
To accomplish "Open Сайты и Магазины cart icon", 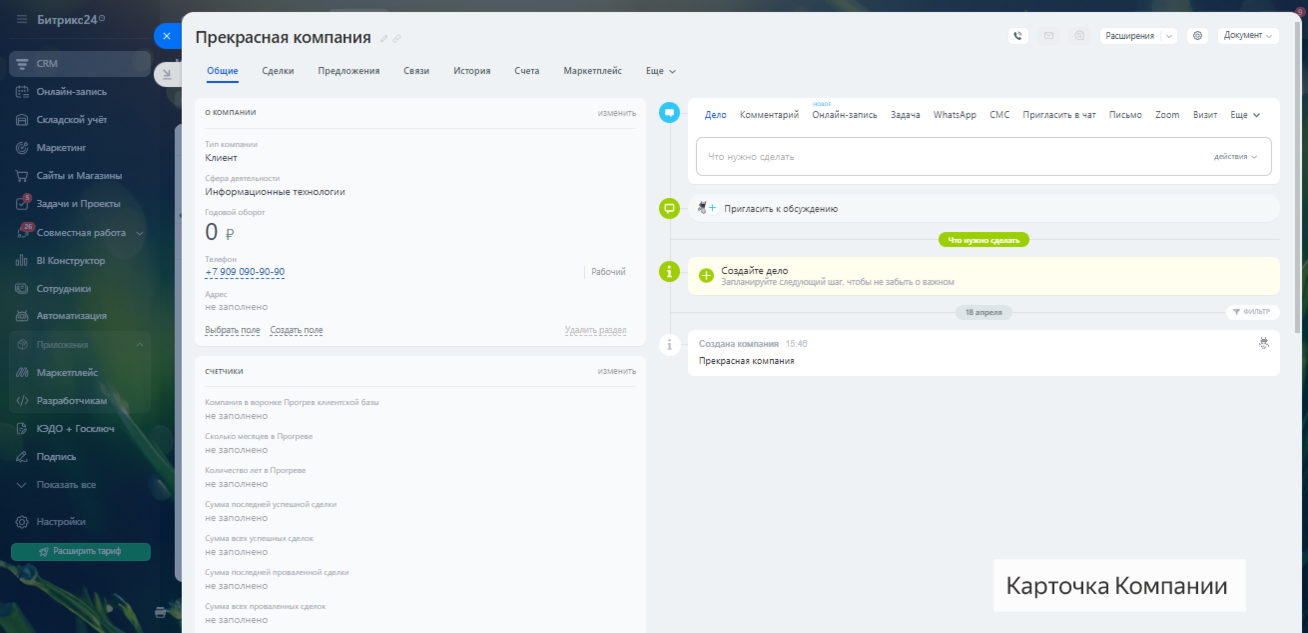I will [22, 176].
